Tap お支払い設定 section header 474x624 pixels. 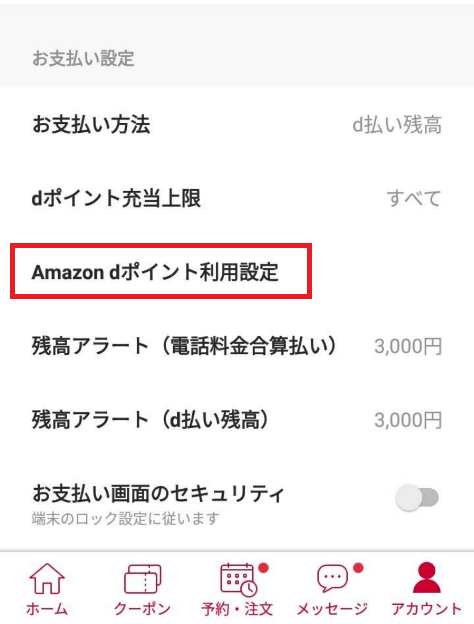pos(83,58)
